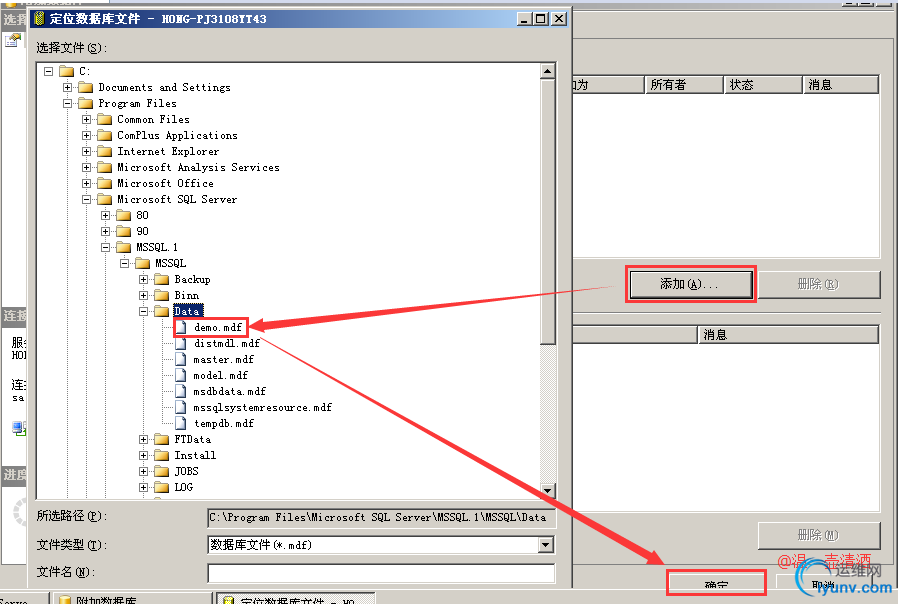Click the upper Message (消息) column header
Image resolution: width=898 pixels, height=604 pixels.
(x=841, y=85)
